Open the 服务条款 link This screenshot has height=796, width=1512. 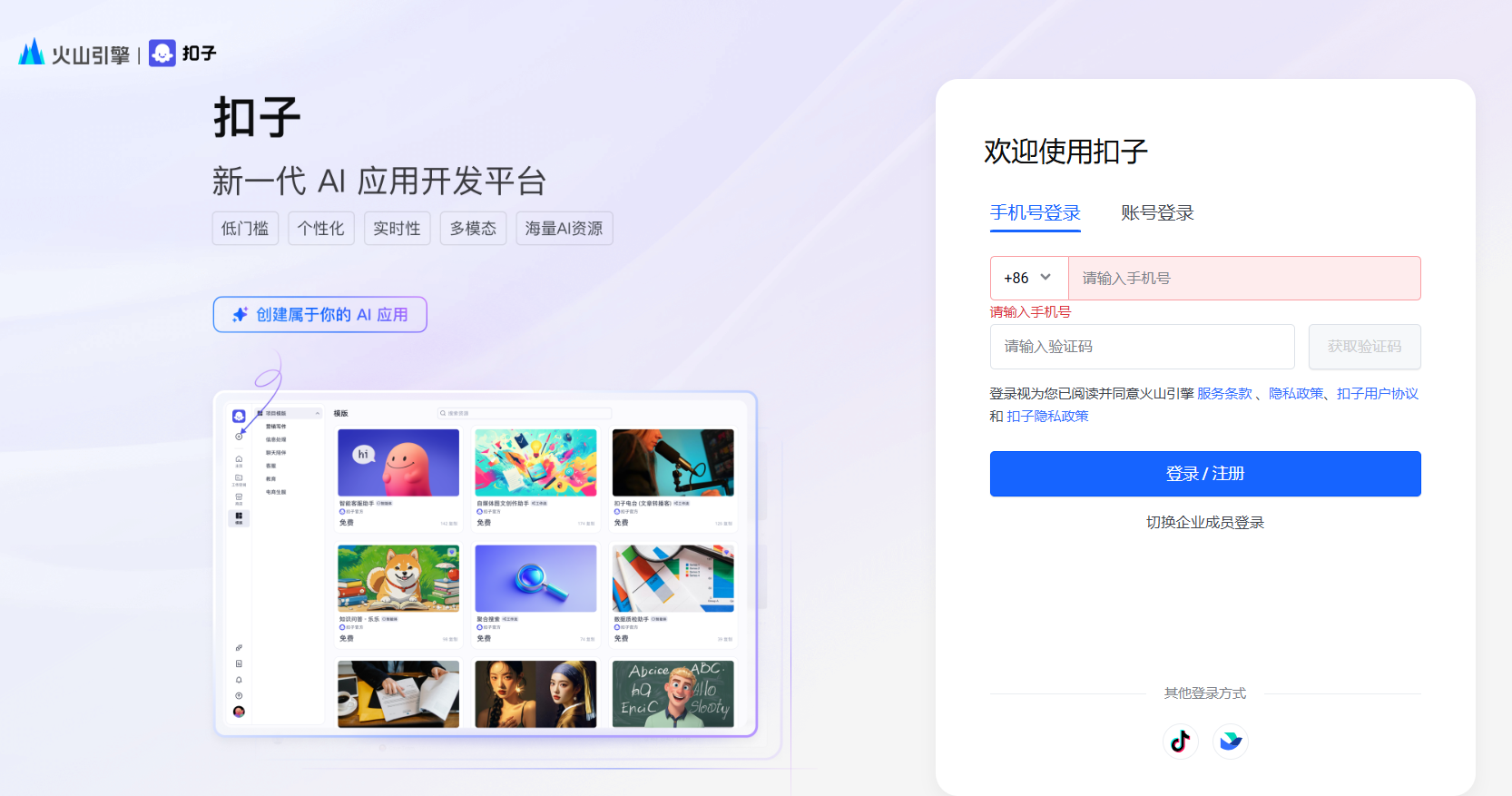[1224, 394]
